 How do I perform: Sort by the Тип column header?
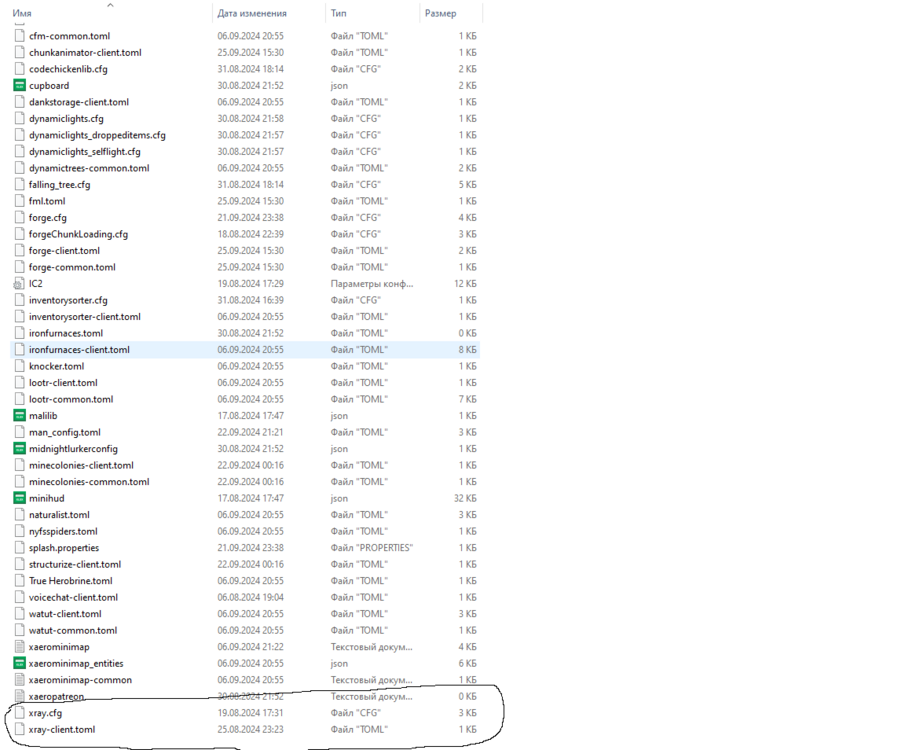point(338,13)
